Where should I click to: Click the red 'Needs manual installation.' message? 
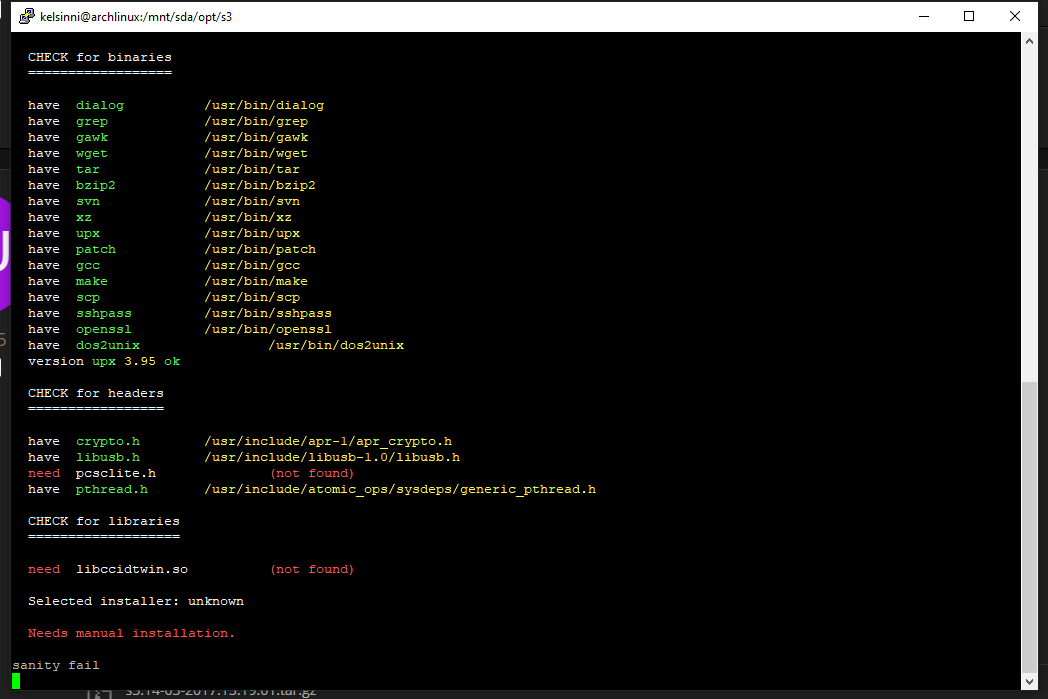(132, 634)
